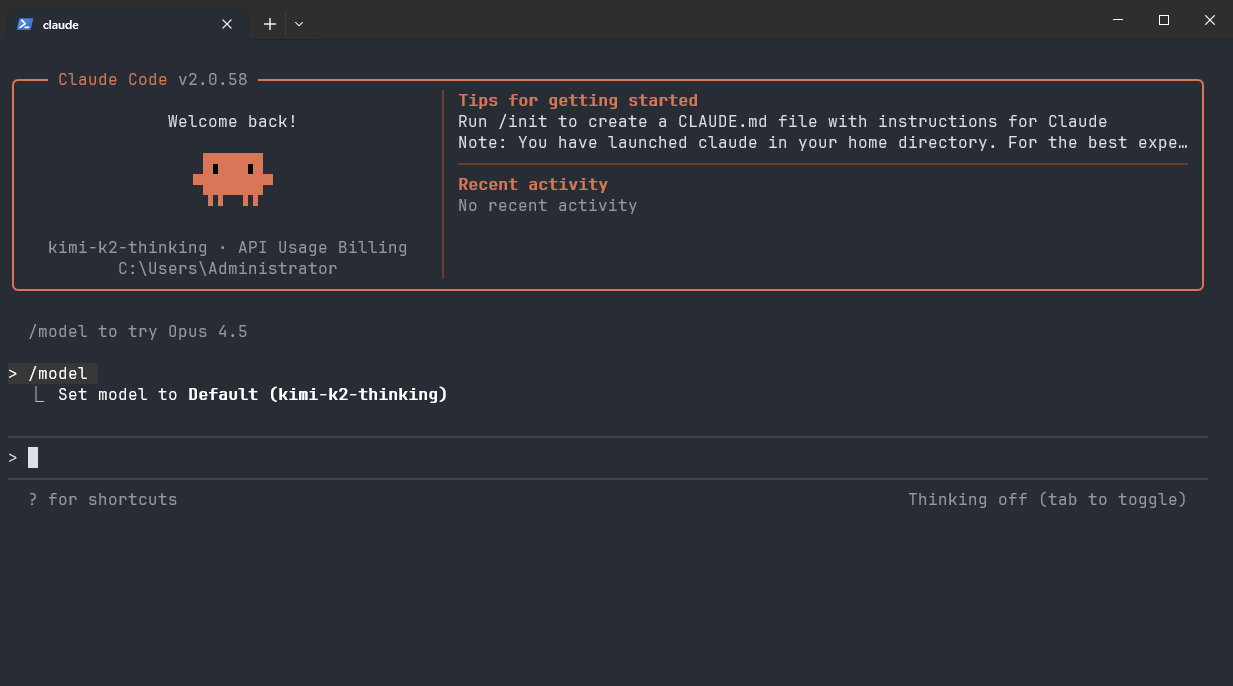Click the 'Run /init to create a CLAUDE.md' tip
Image resolution: width=1233 pixels, height=686 pixels.
(783, 121)
